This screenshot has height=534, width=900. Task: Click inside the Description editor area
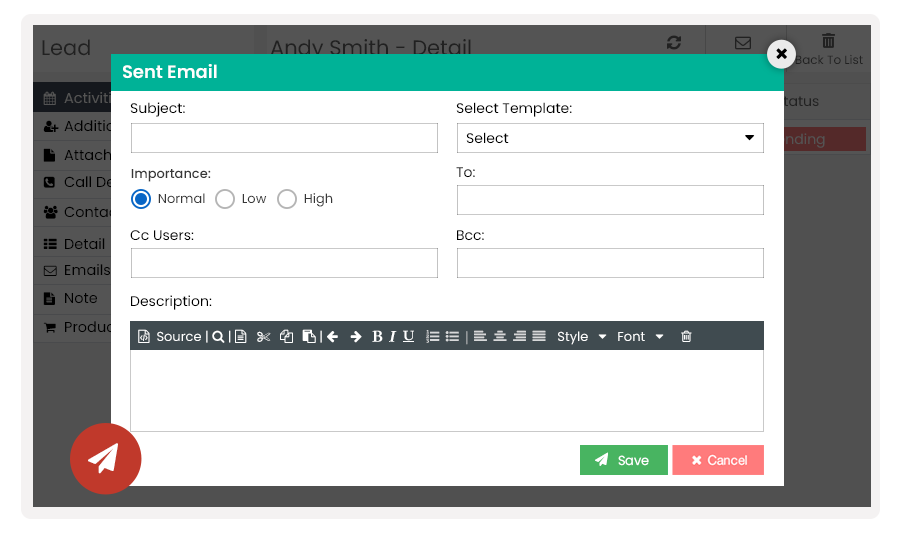click(447, 390)
